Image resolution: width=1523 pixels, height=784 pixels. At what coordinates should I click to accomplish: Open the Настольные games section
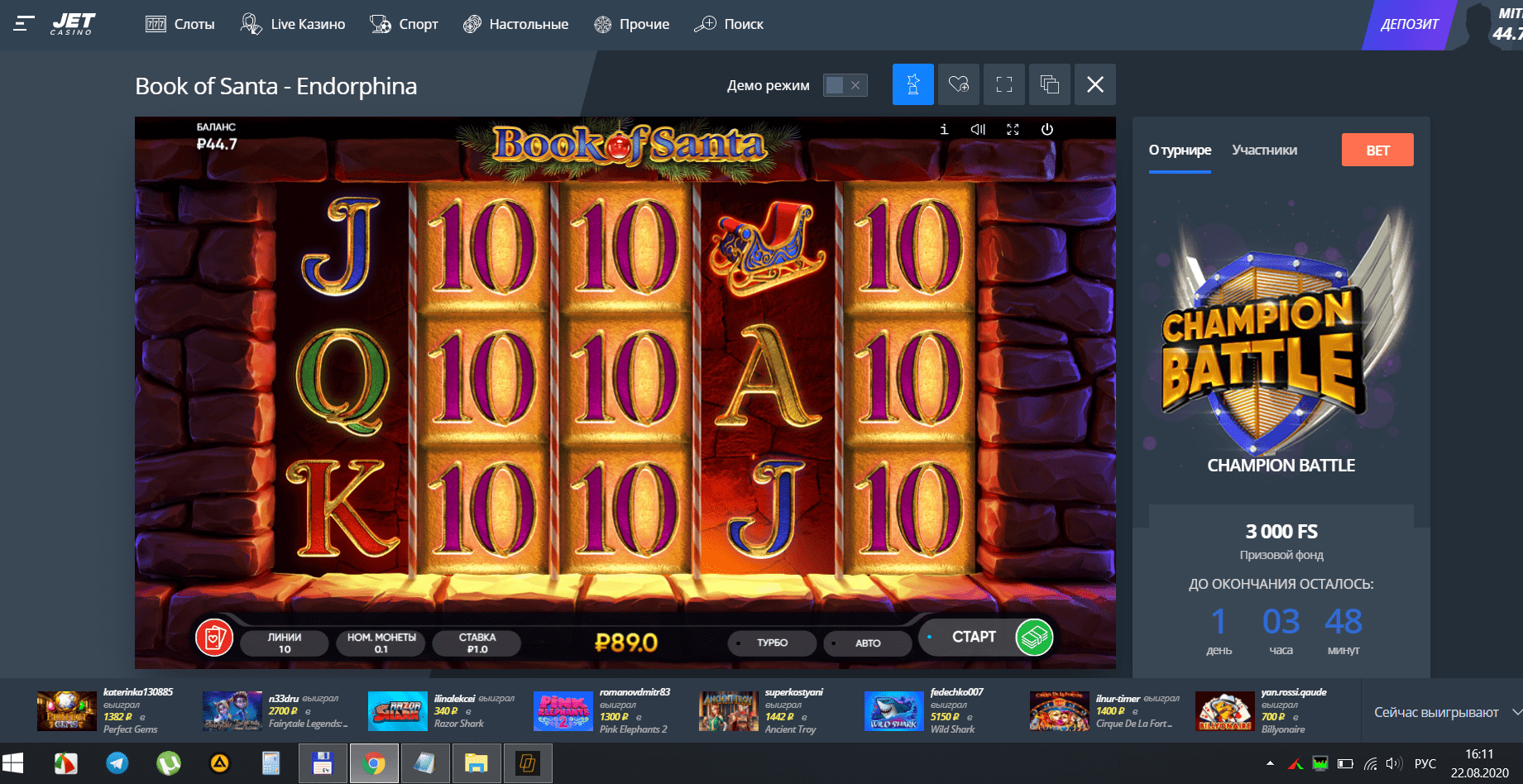point(515,24)
